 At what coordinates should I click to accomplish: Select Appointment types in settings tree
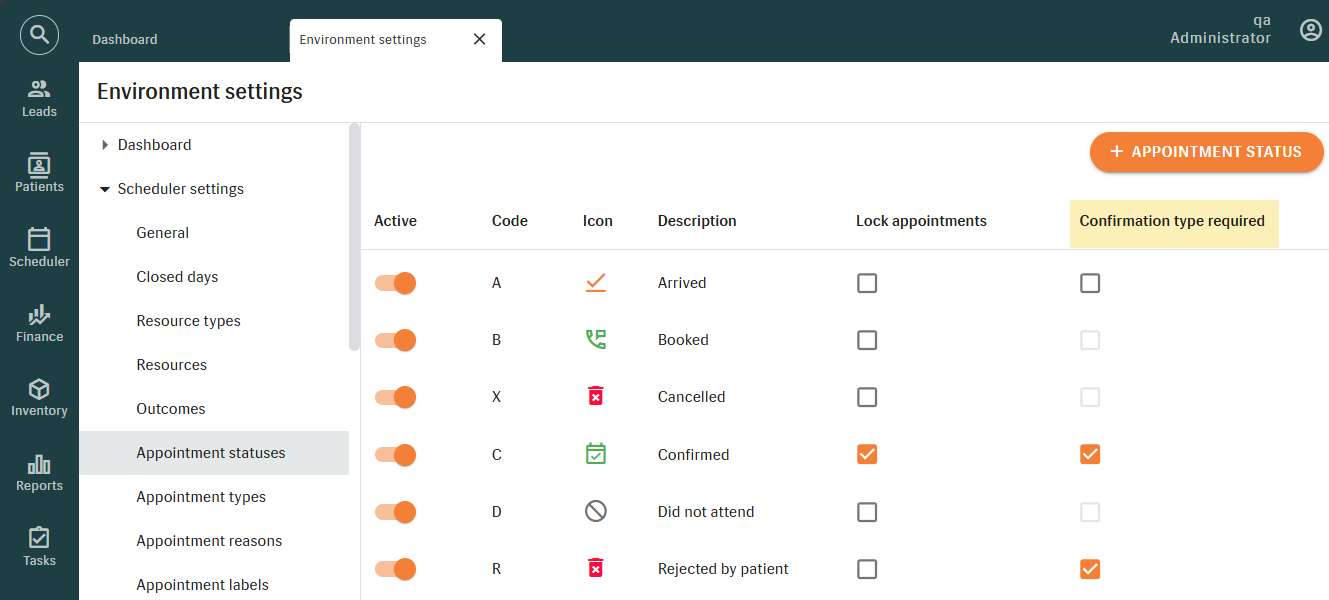tap(201, 497)
